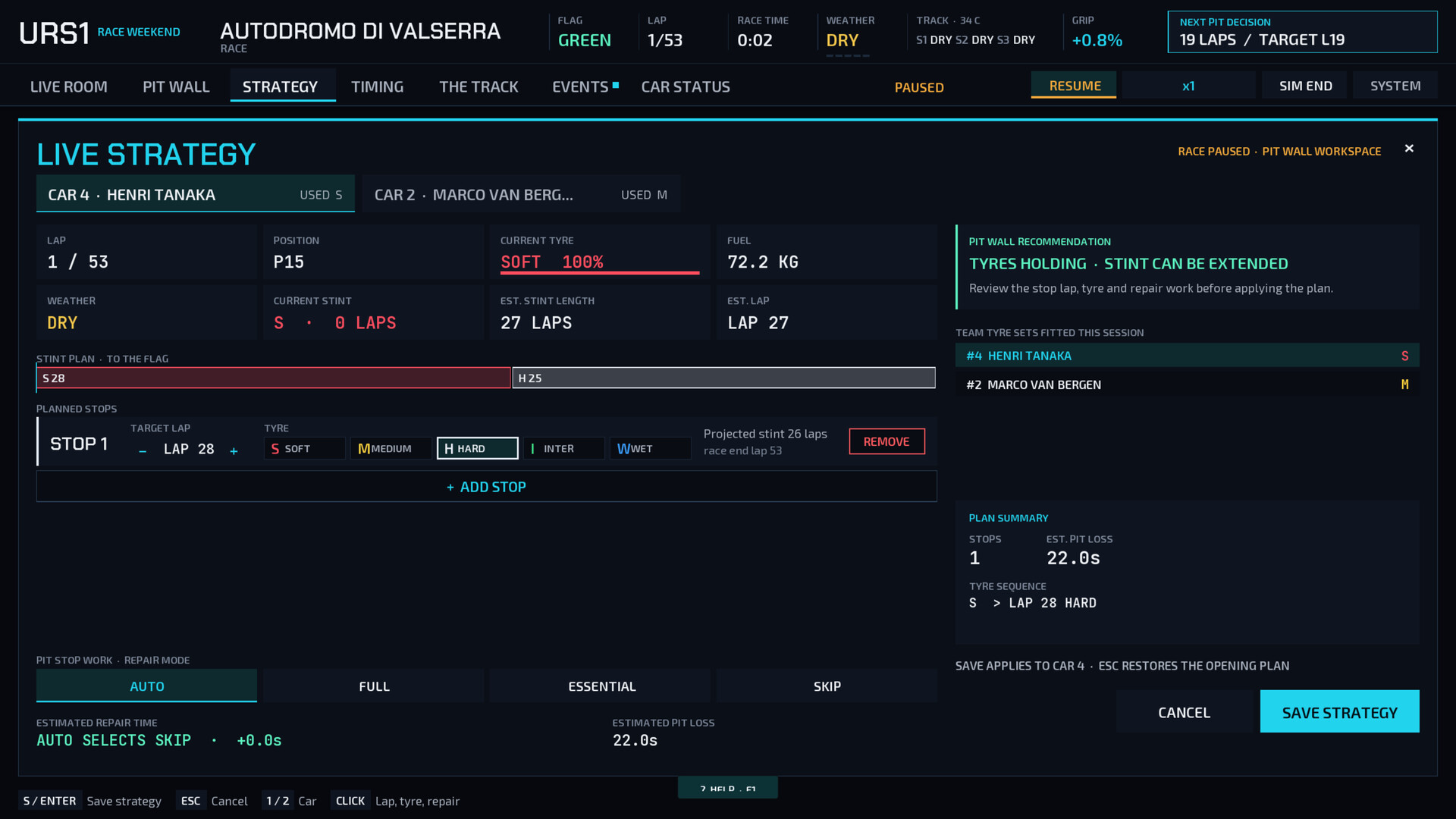Open the Timing tab

click(377, 86)
